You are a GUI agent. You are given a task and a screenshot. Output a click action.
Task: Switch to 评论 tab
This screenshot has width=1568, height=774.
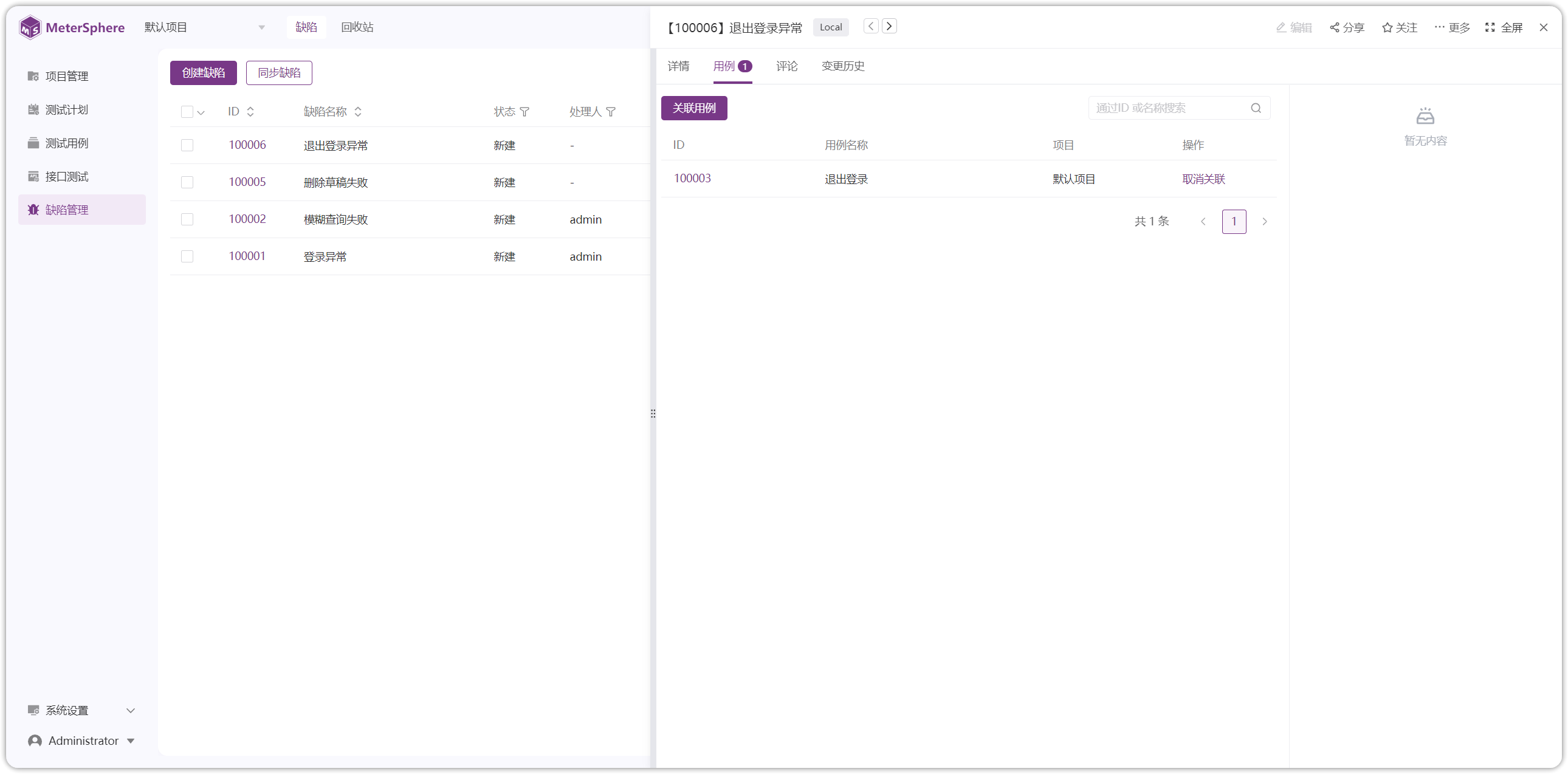(786, 66)
